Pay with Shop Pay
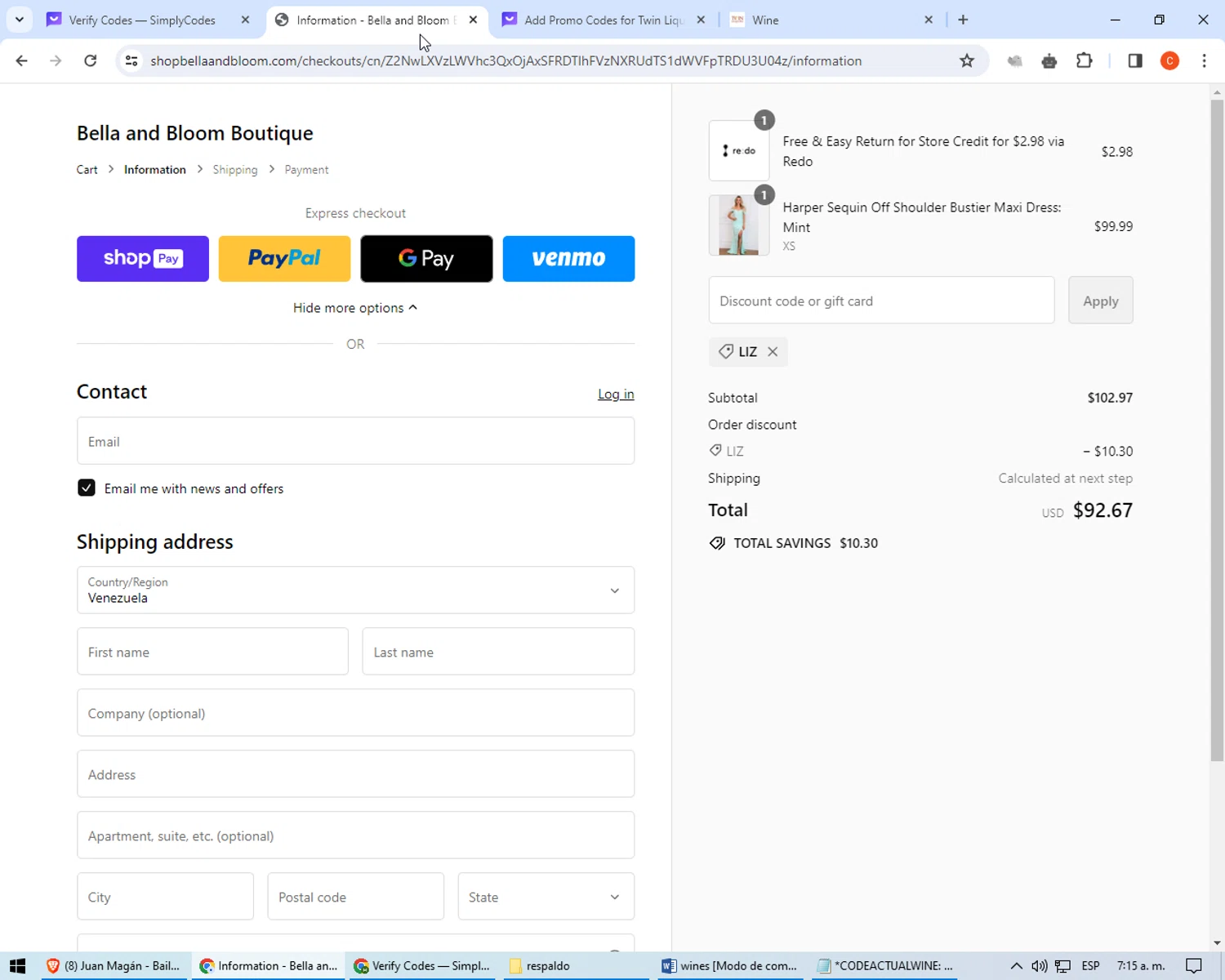 pos(143,259)
